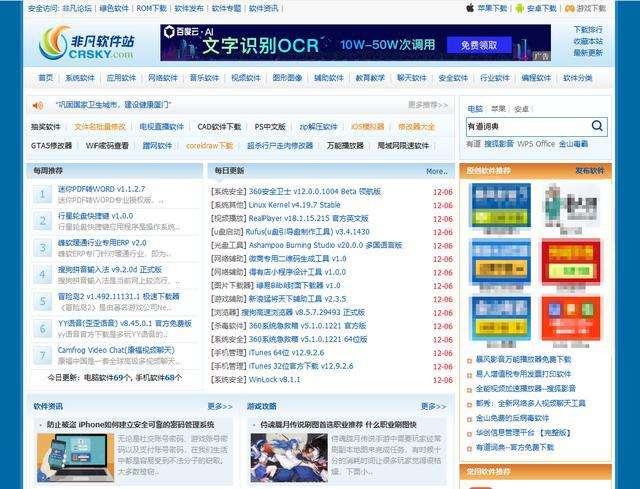The image size is (640, 489).
Task: Click rank badge 4 beside 搜狗拼音输入法
Action: 42,274
